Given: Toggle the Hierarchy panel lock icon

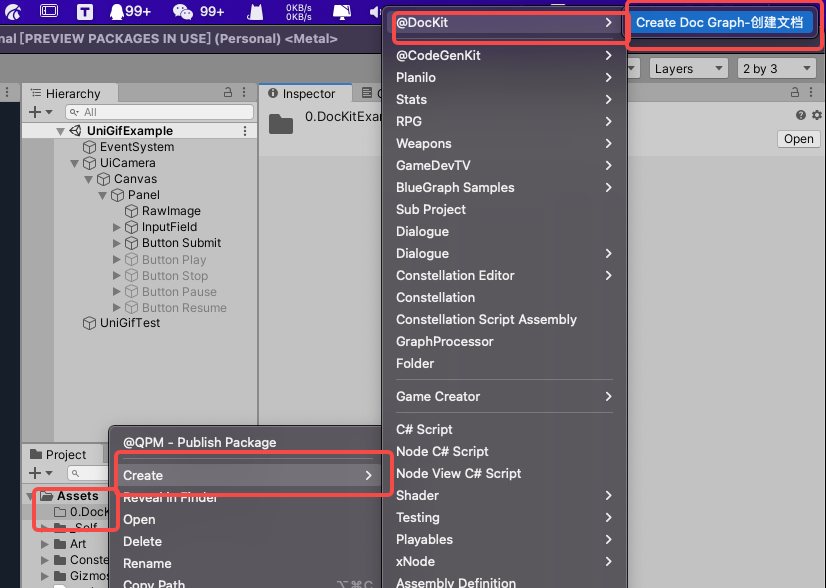Looking at the screenshot, I should point(228,92).
